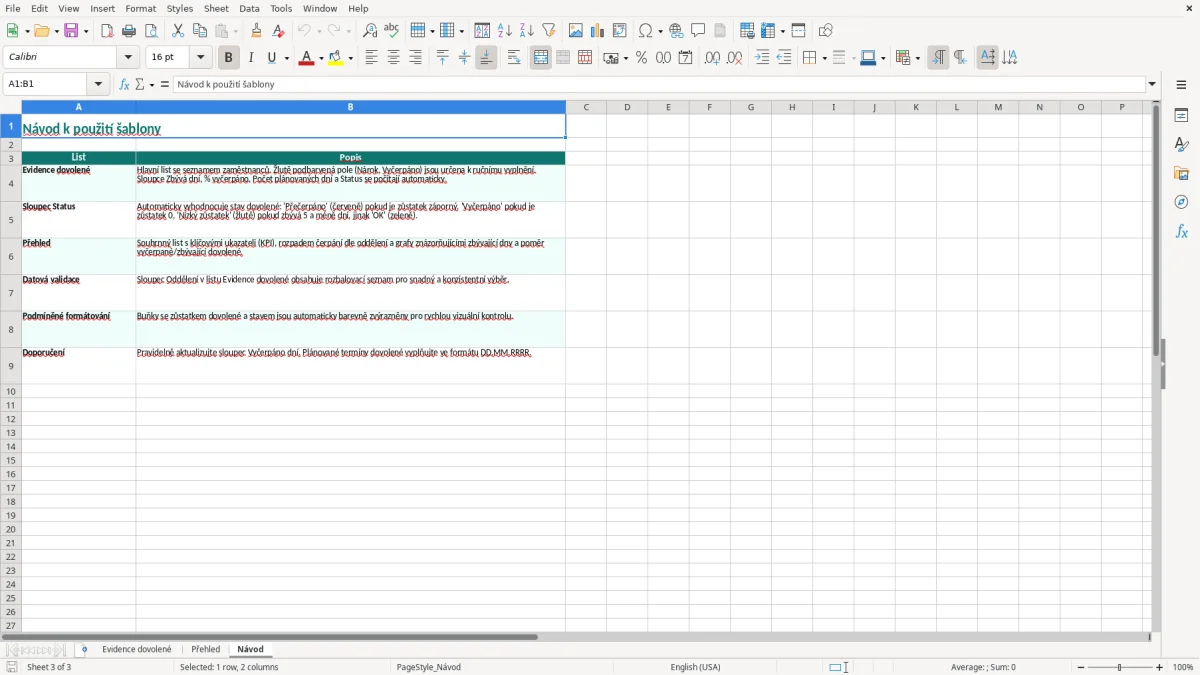This screenshot has height=675, width=1200.
Task: Expand Font Color dropdown arrow
Action: (321, 58)
